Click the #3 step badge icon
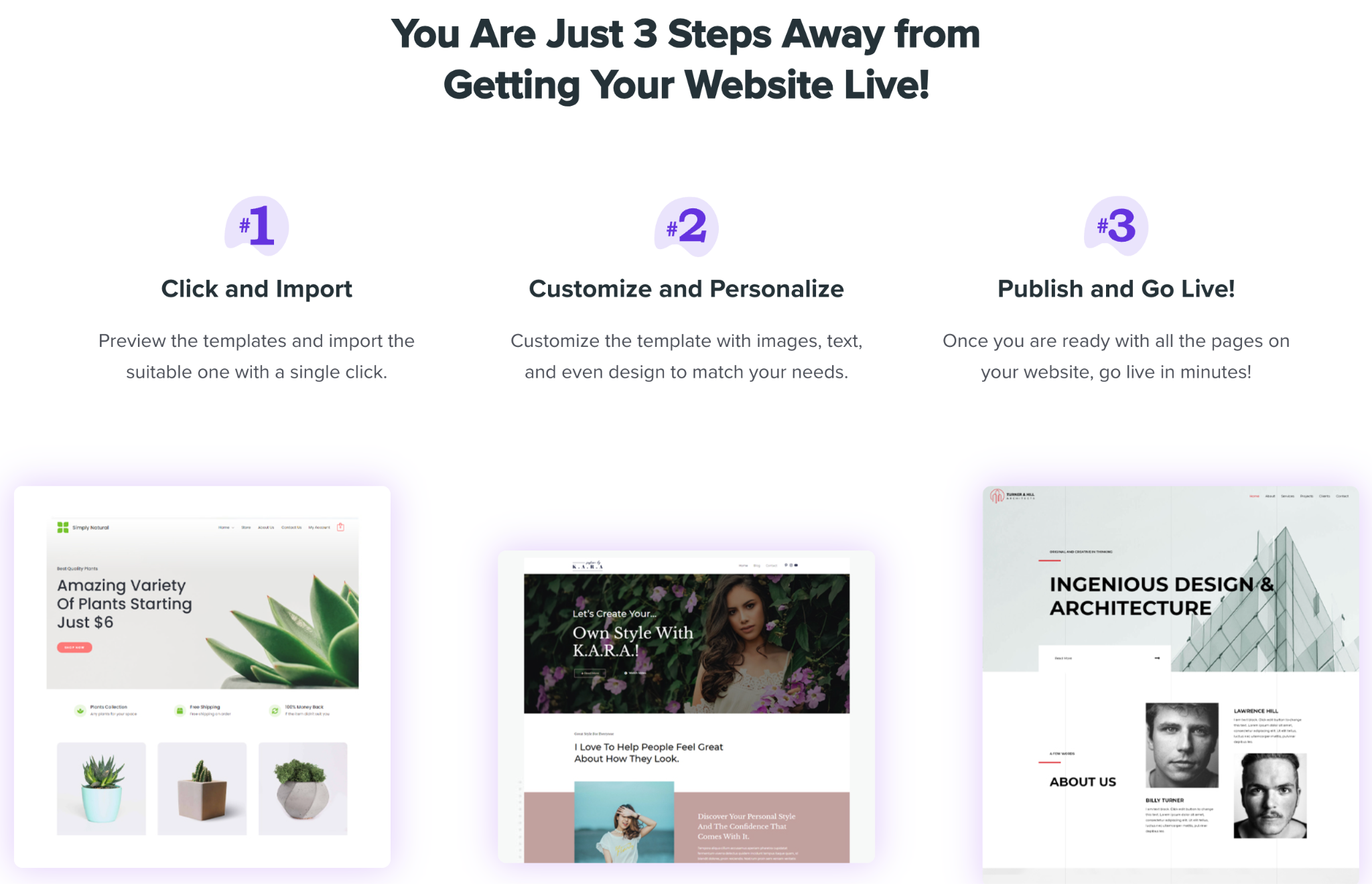Viewport: 1372px width, 884px height. [1116, 226]
